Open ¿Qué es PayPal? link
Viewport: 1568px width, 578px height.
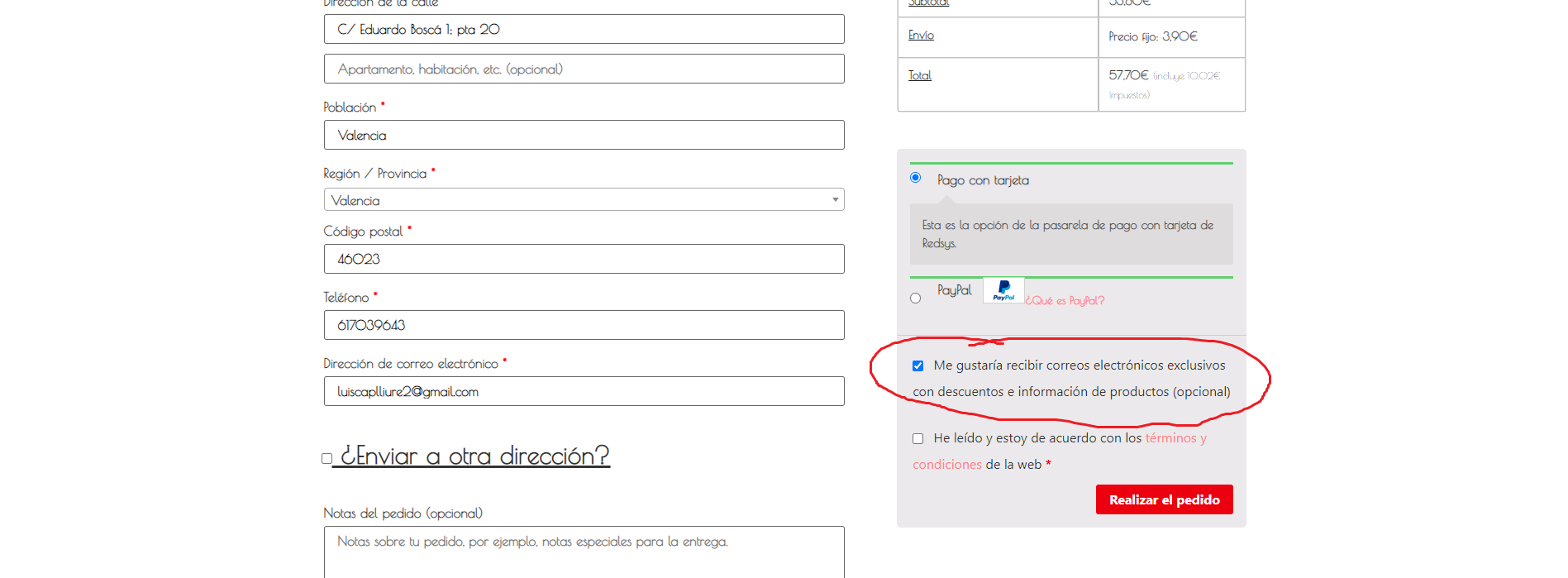point(1065,301)
